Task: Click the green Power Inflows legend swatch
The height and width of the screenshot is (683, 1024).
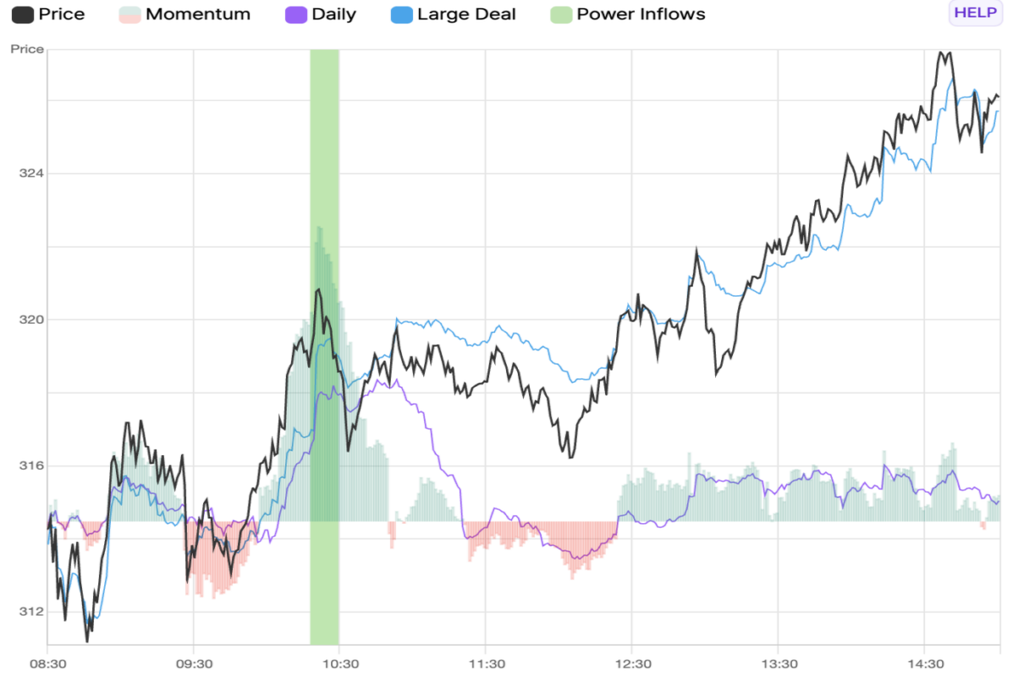Action: (561, 14)
